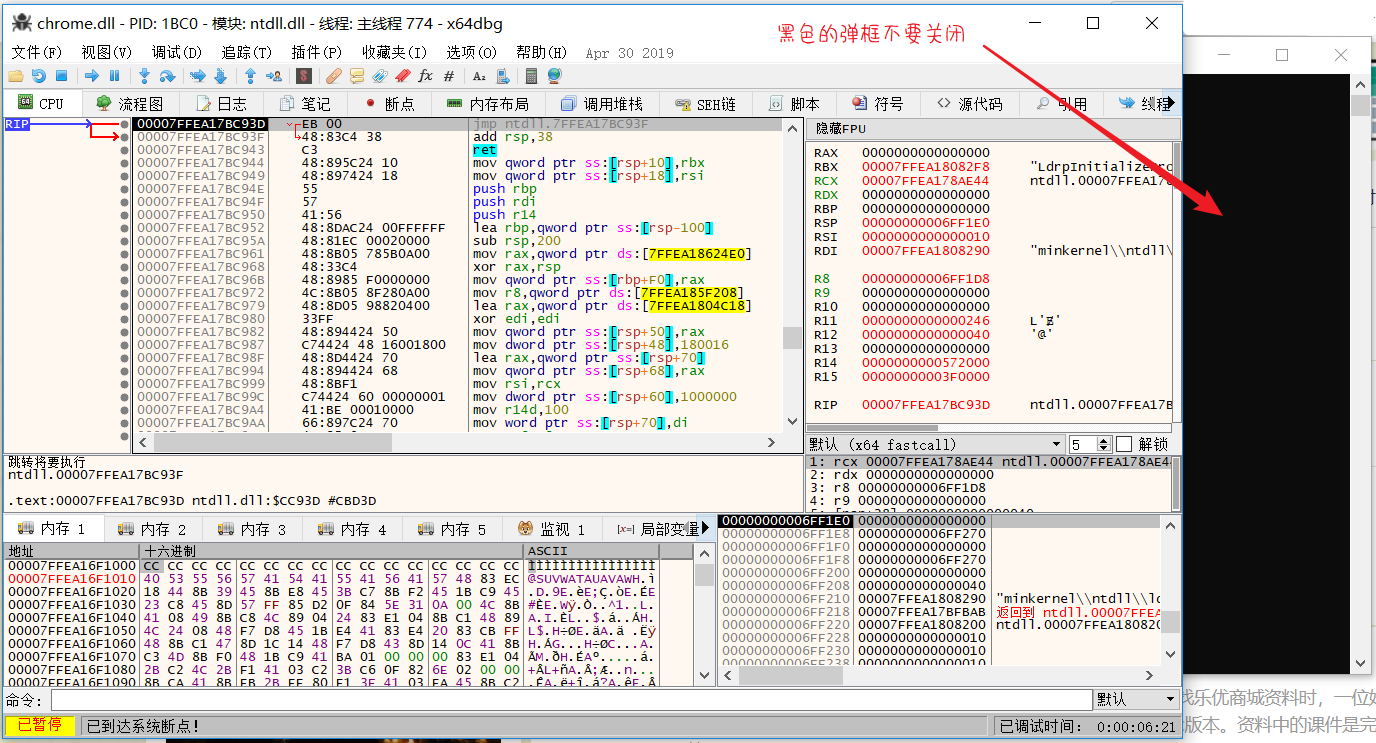Switch to the 调用堆栈 tab
The image size is (1376, 743).
[601, 103]
